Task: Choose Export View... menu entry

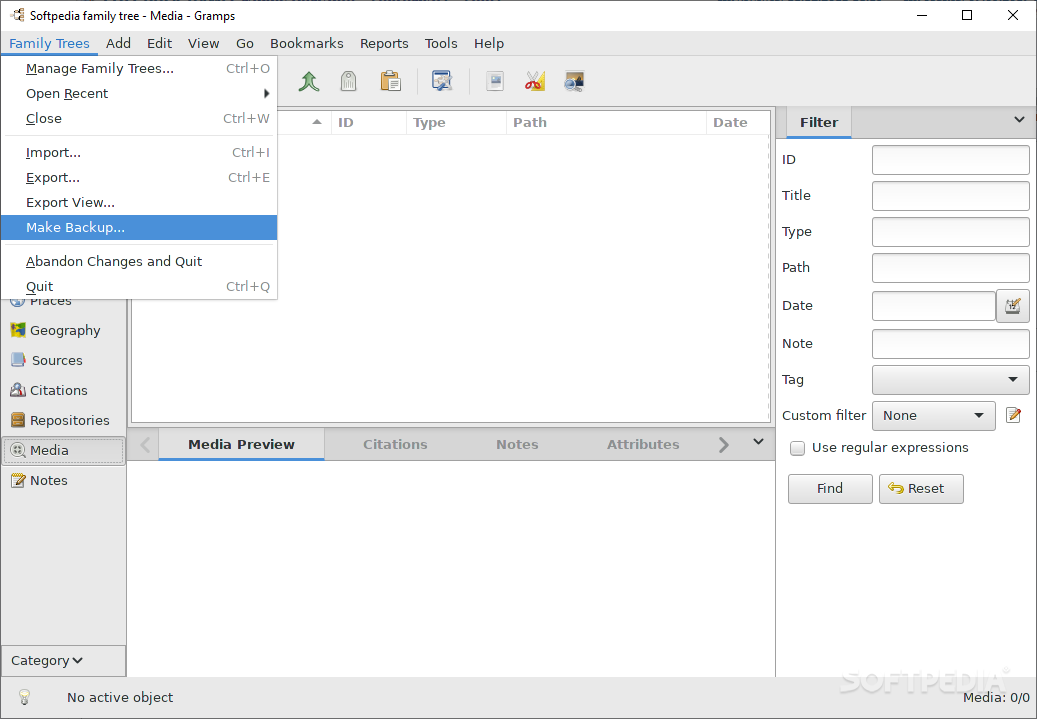Action: [139, 202]
